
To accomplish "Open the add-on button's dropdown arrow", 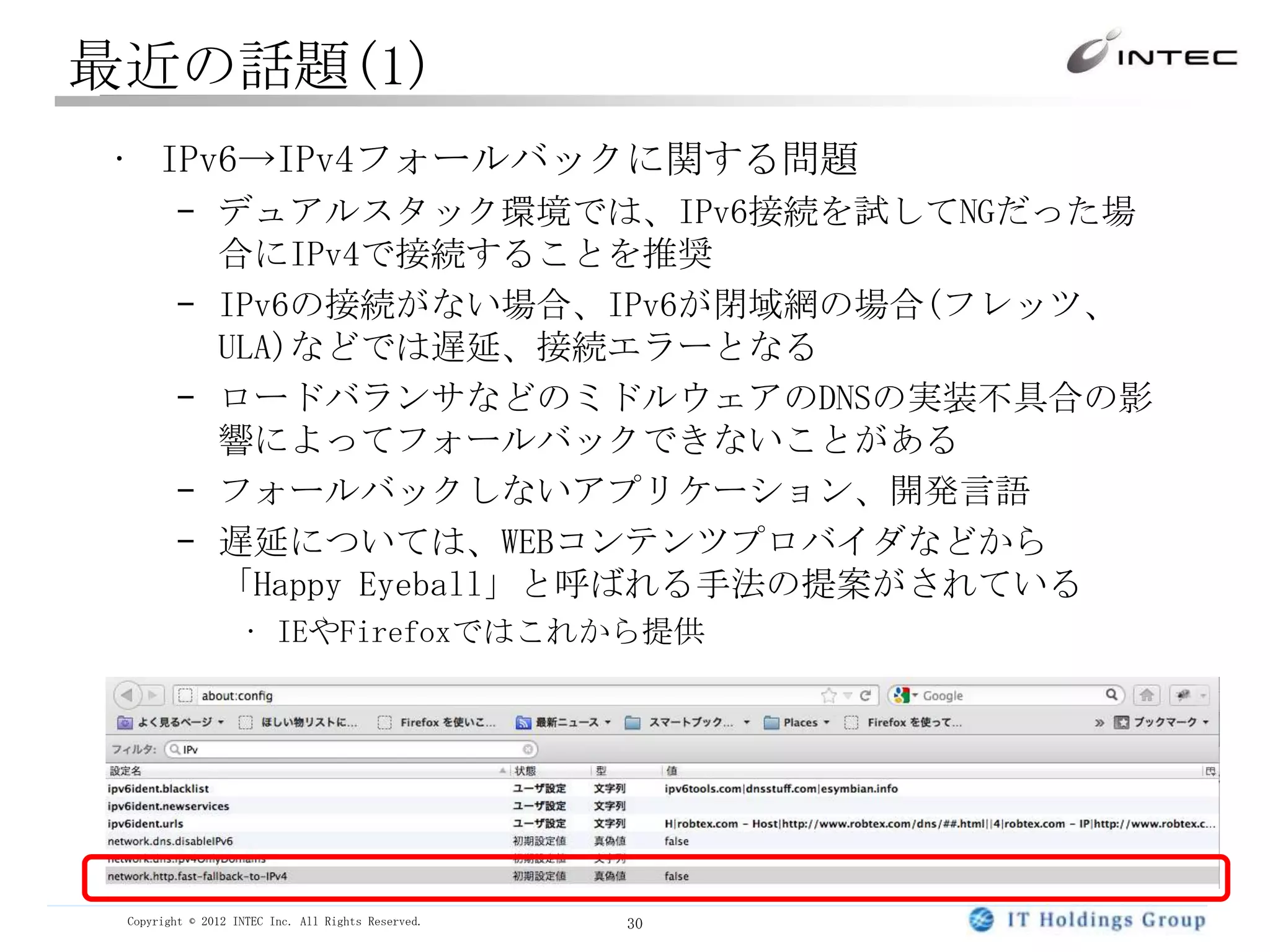I will click(1203, 696).
